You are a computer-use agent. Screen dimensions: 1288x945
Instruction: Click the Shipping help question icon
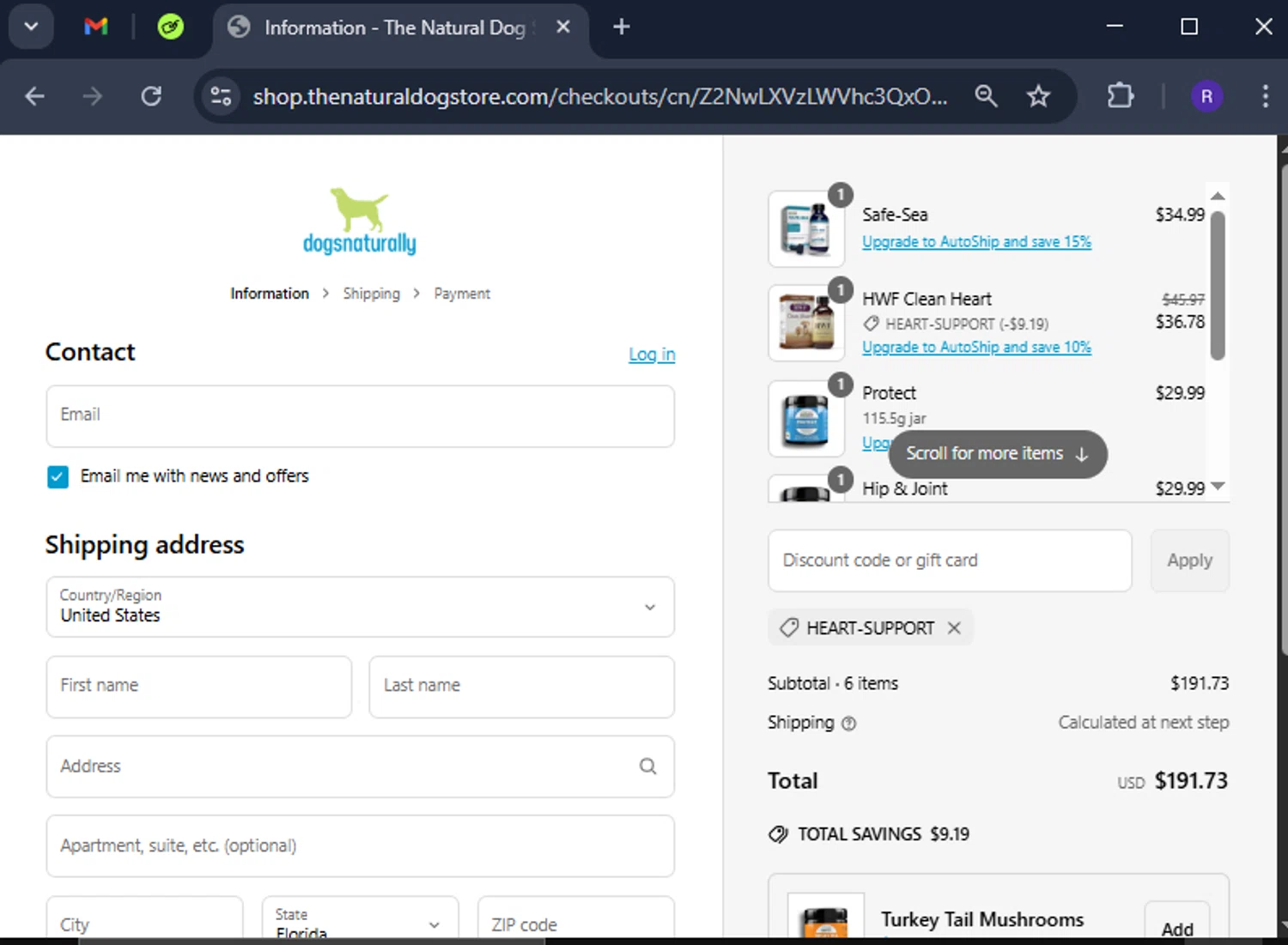849,724
